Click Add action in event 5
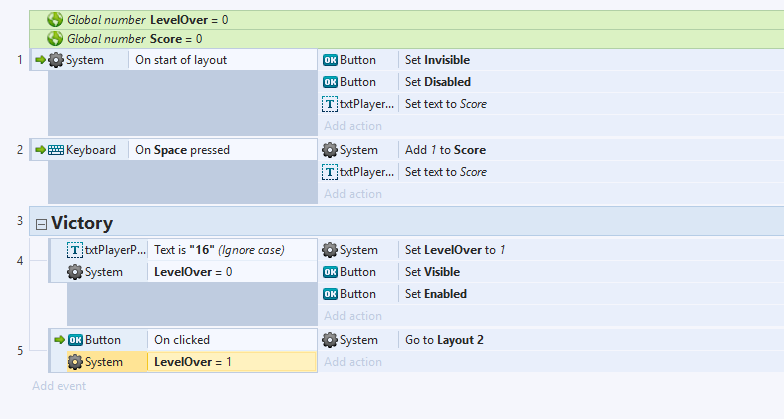This screenshot has height=419, width=784. click(x=353, y=362)
